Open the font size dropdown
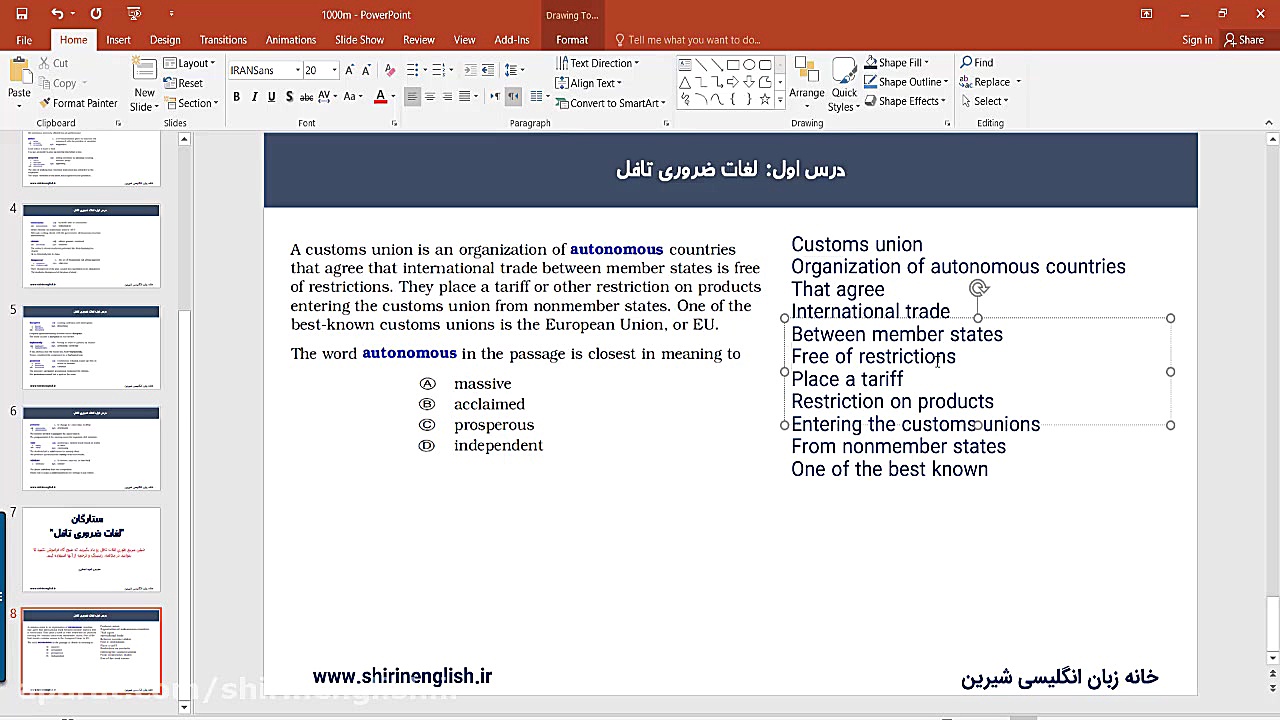Screen dimensions: 1280x720 pyautogui.click(x=334, y=70)
